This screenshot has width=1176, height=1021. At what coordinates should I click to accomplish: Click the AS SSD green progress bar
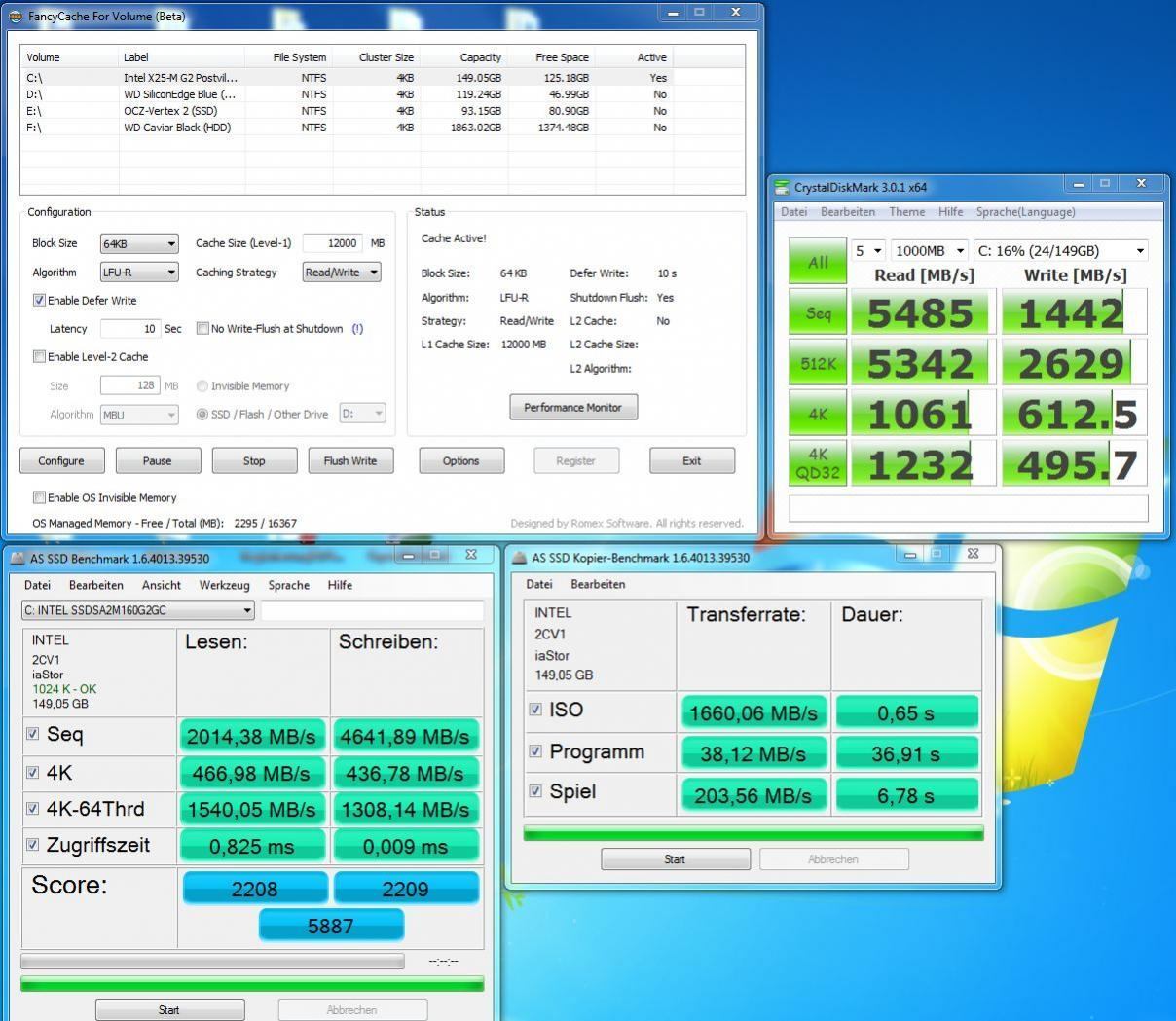(x=252, y=984)
